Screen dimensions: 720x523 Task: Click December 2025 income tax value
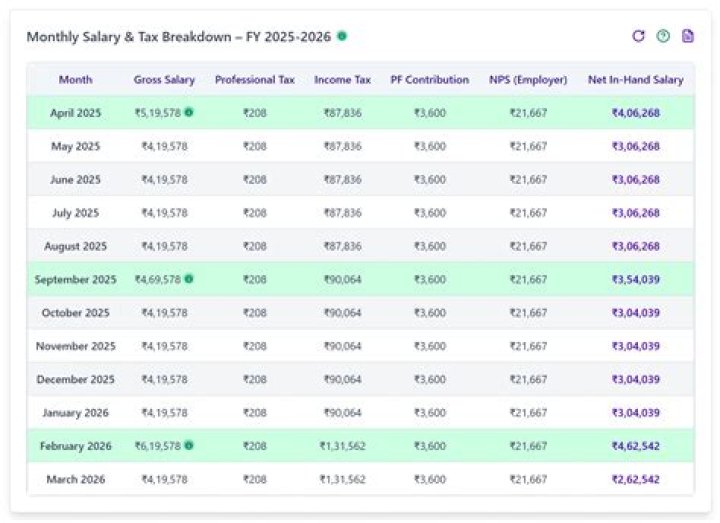click(x=342, y=380)
